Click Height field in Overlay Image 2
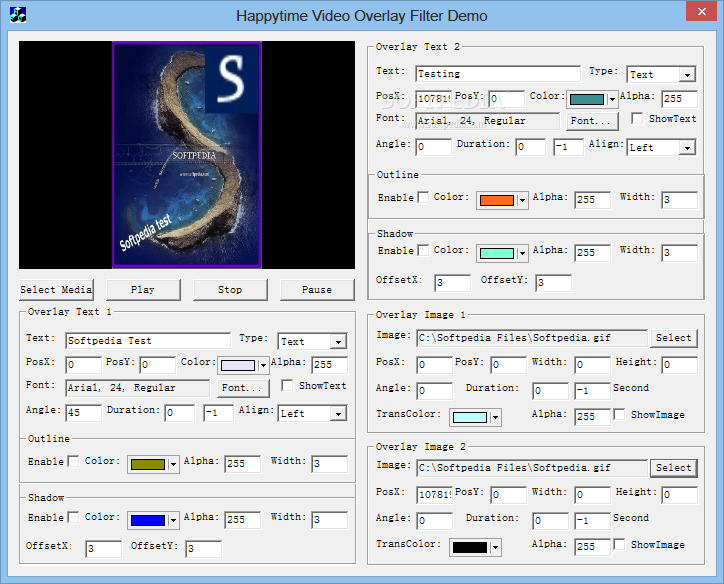The width and height of the screenshot is (724, 584). 680,495
